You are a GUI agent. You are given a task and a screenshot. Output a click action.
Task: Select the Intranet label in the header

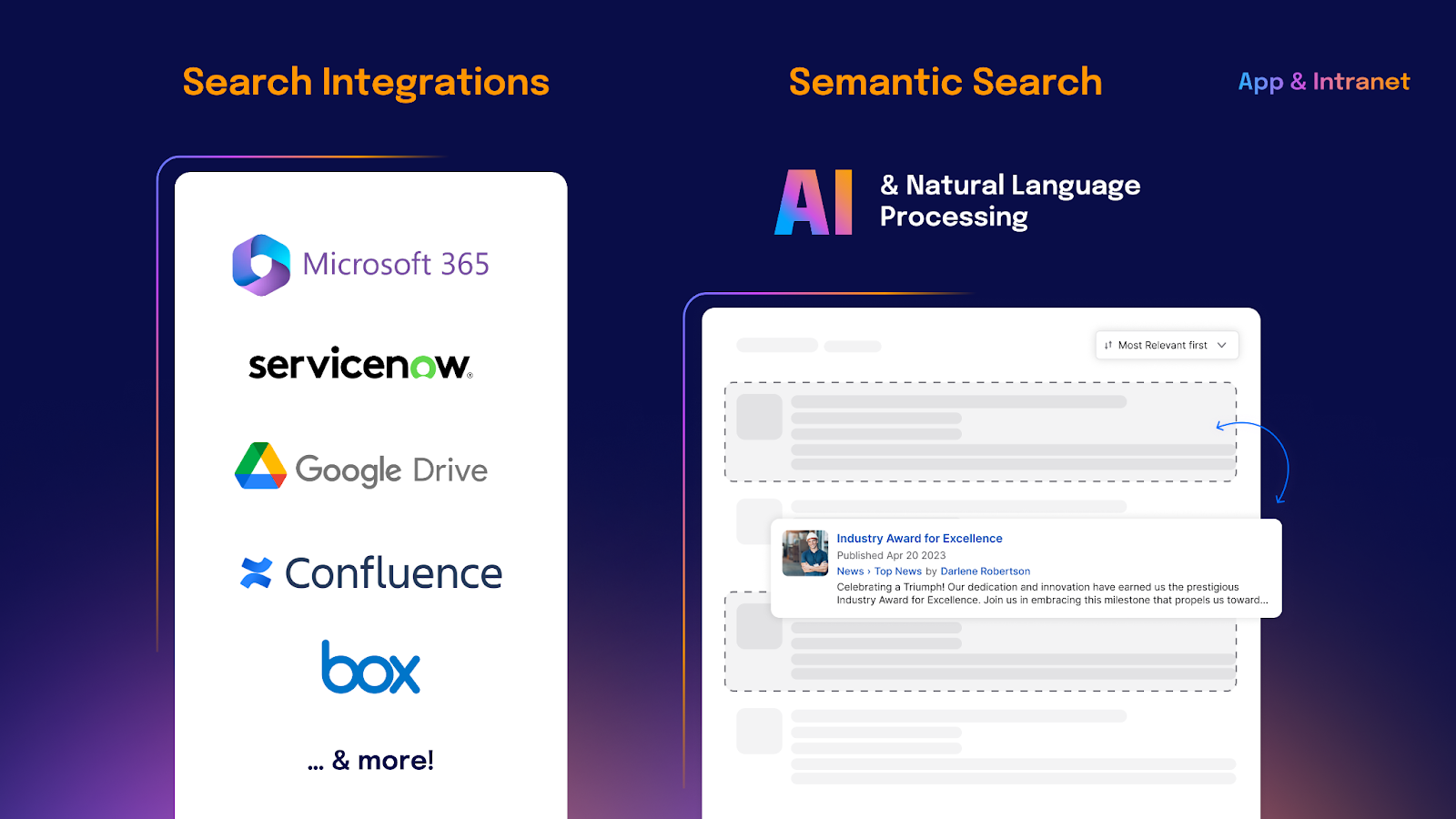click(1360, 82)
